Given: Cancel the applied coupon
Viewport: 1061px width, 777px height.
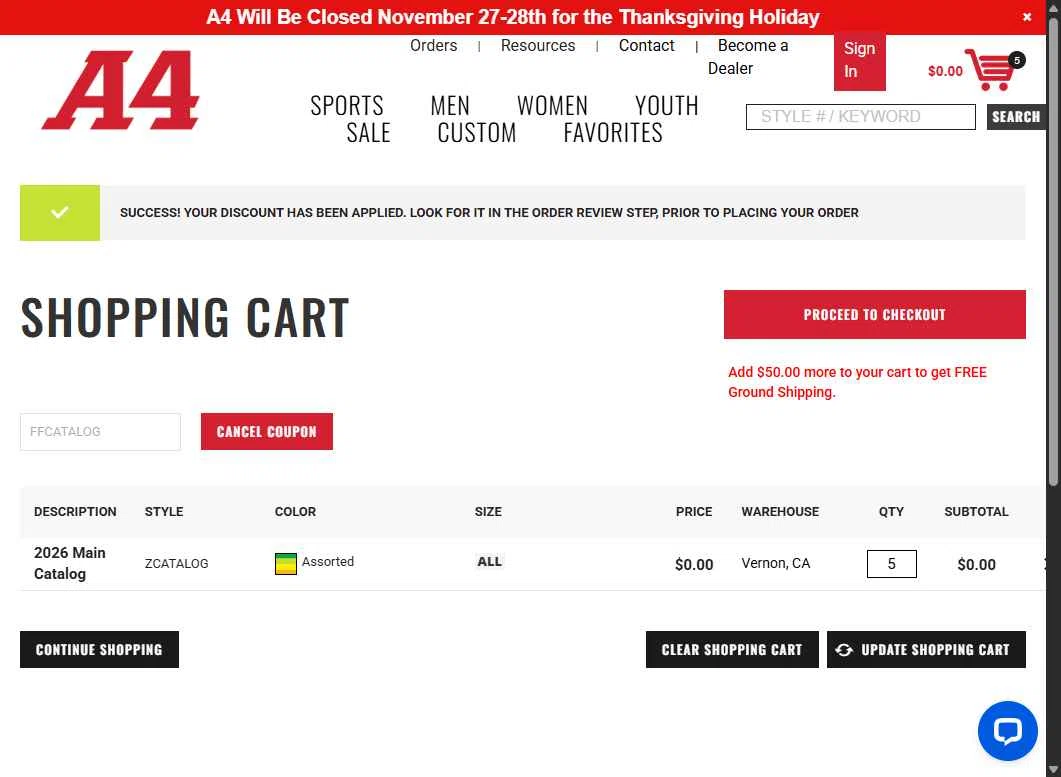Looking at the screenshot, I should coord(267,432).
